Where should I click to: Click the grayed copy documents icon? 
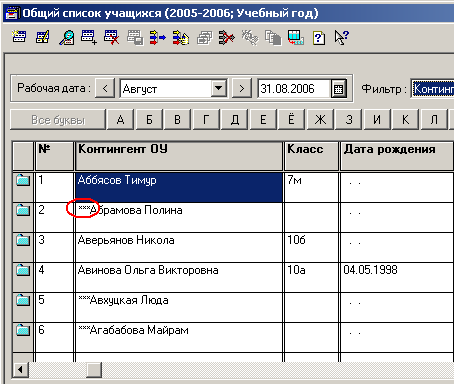click(x=273, y=37)
